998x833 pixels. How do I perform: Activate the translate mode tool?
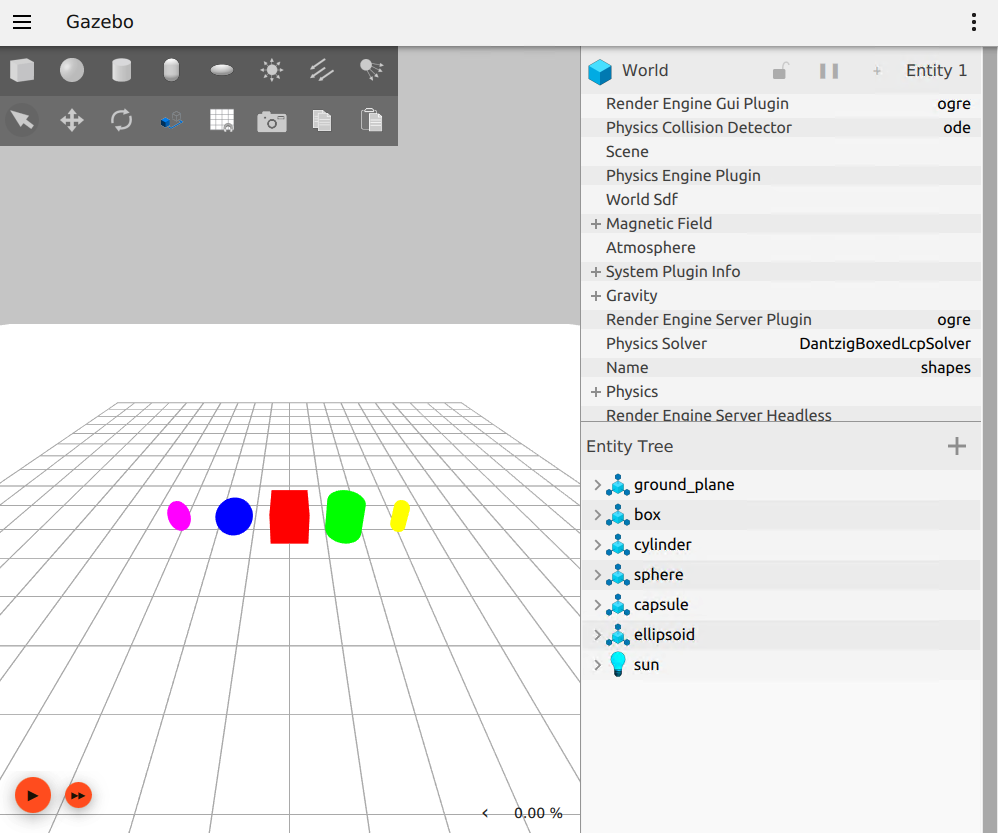click(x=72, y=120)
